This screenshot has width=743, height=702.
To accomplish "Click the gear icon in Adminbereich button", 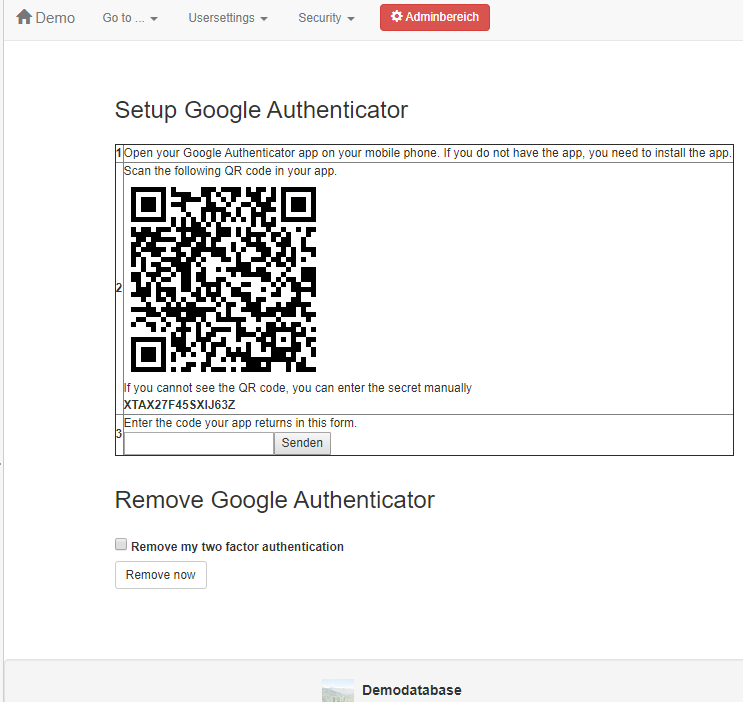I will coord(396,16).
